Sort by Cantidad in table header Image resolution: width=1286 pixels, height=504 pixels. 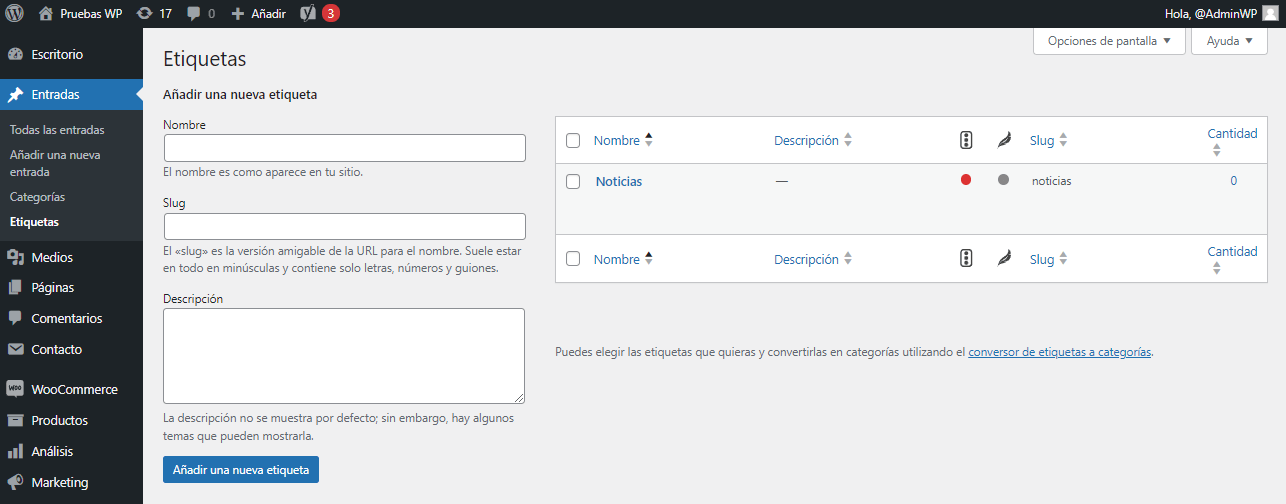(x=1232, y=141)
